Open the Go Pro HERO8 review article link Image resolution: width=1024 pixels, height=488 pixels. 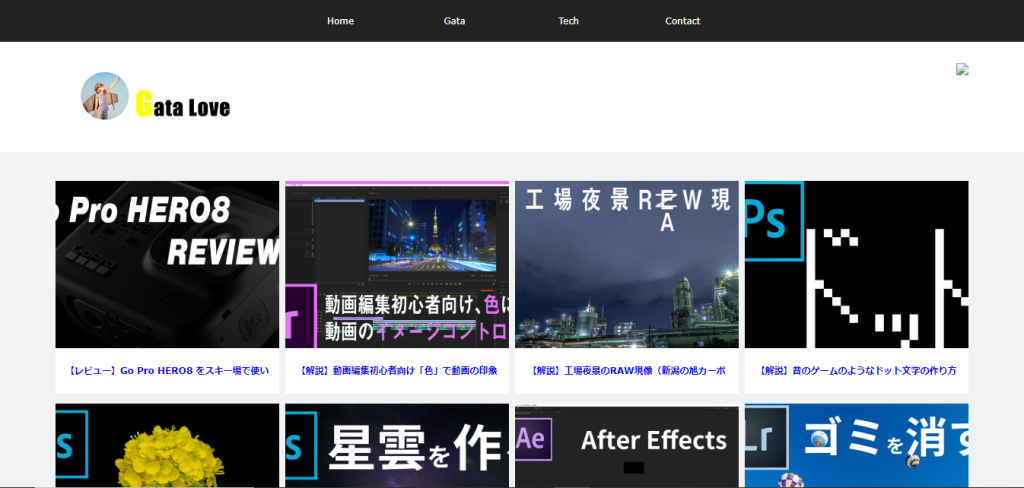(168, 371)
